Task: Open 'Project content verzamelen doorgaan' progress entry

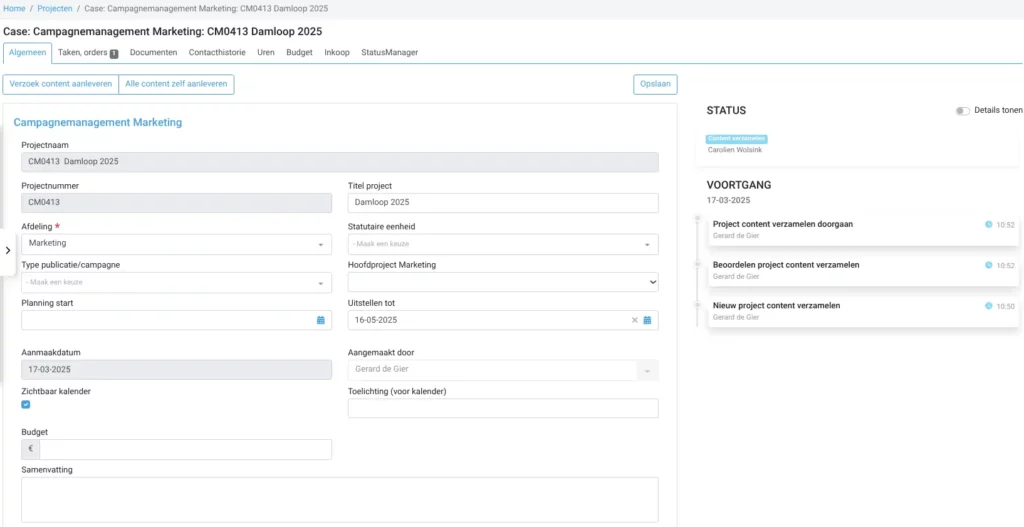Action: coord(863,231)
